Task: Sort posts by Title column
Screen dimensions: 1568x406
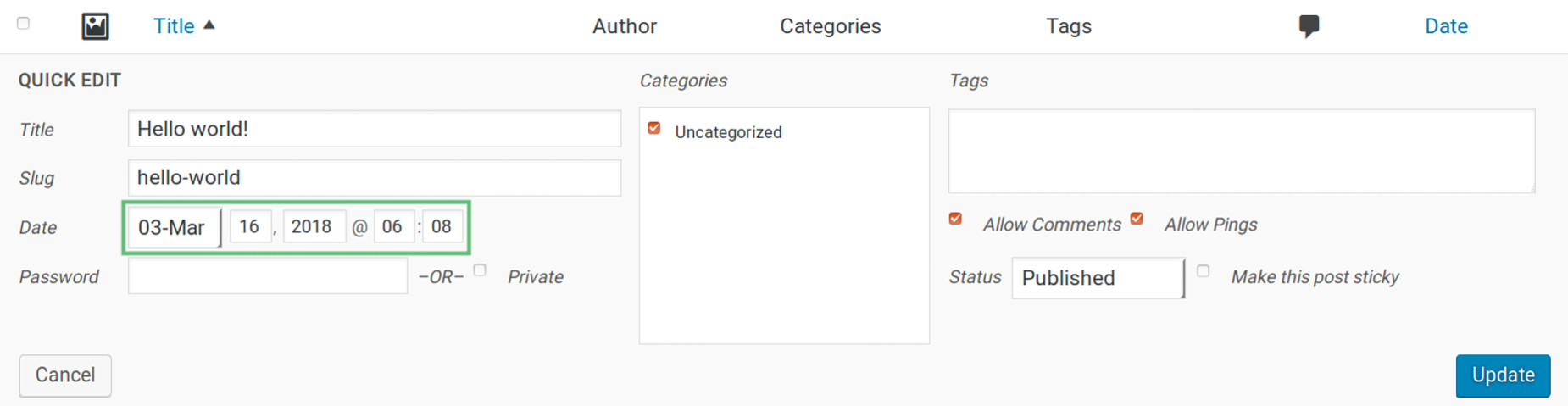Action: [x=174, y=26]
